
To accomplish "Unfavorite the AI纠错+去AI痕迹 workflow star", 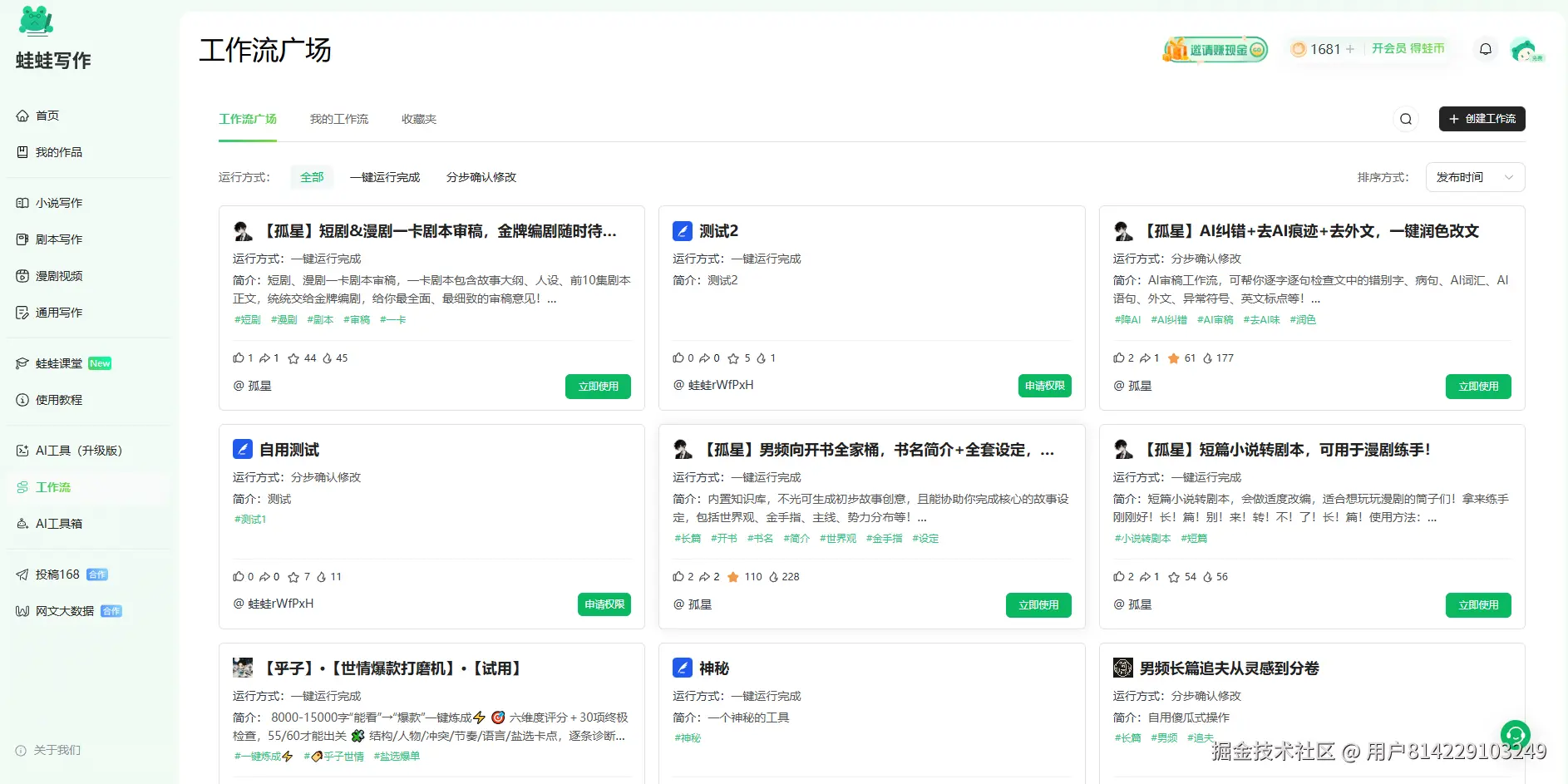I will (x=1174, y=358).
